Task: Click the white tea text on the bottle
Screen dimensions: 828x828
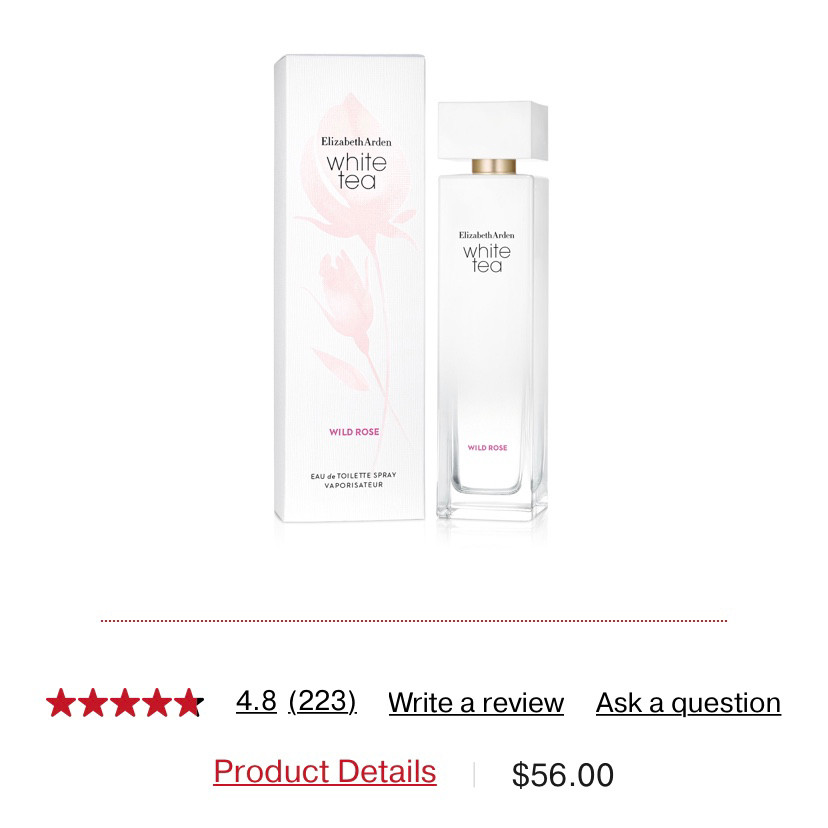Action: click(x=487, y=258)
